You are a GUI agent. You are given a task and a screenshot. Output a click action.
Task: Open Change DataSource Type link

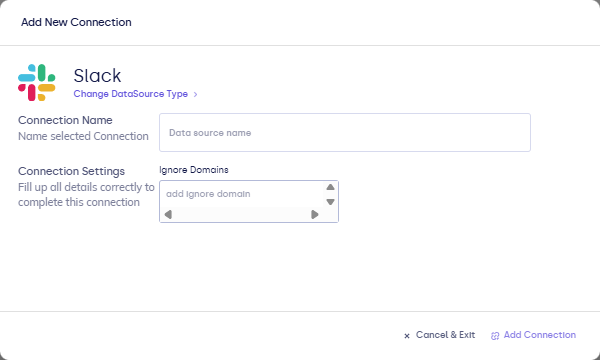(130, 94)
